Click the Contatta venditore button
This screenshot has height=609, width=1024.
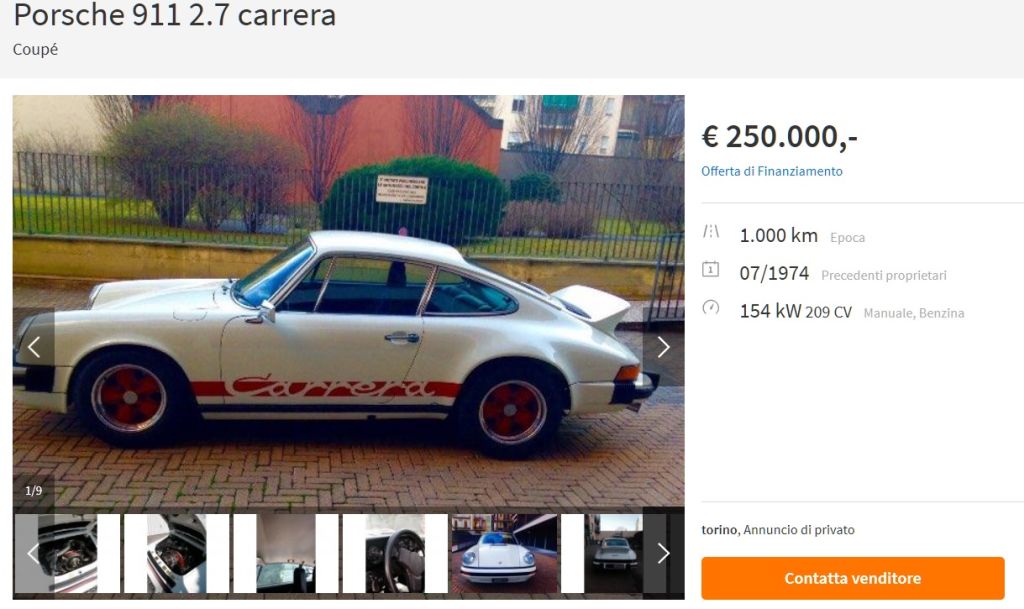pyautogui.click(x=852, y=578)
